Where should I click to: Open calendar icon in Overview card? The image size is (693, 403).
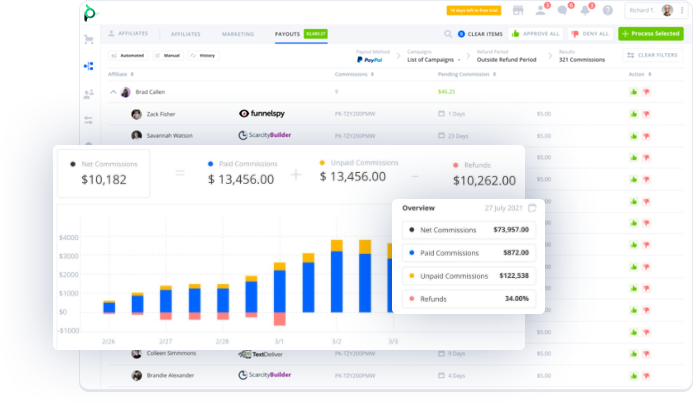532,208
